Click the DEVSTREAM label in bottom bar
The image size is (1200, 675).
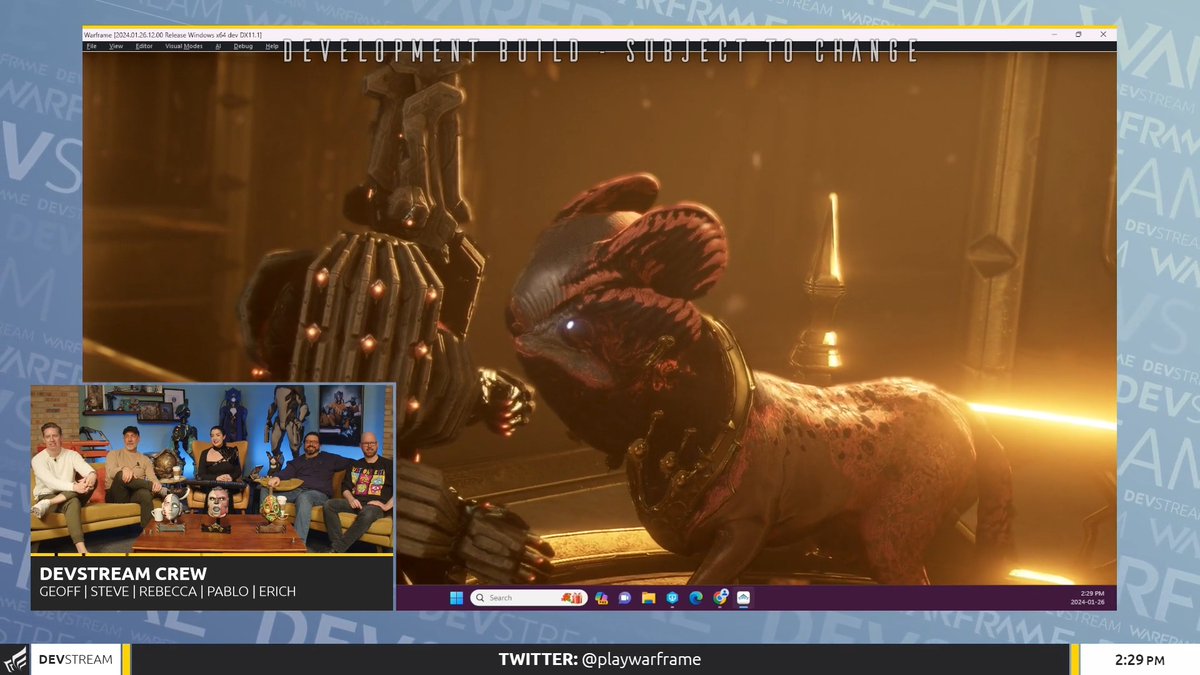pos(75,660)
